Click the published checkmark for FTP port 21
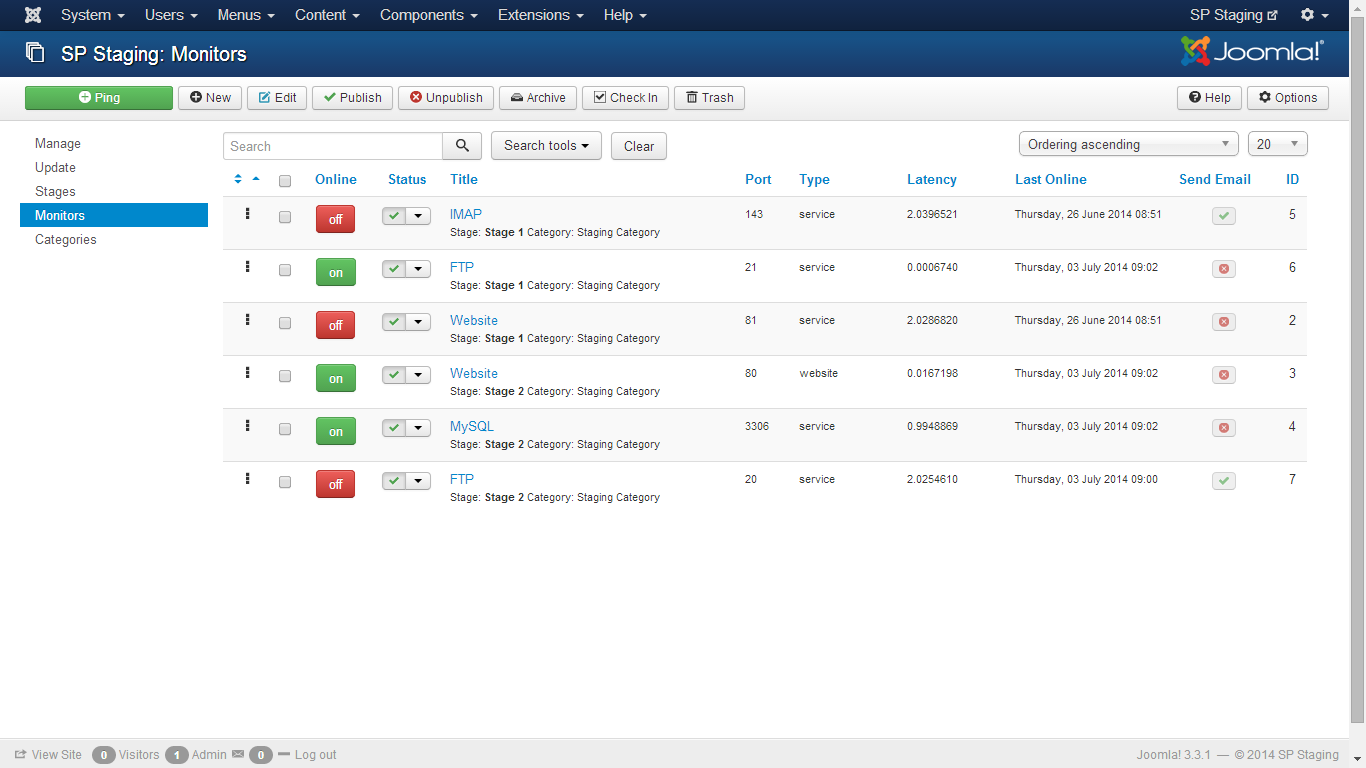The width and height of the screenshot is (1366, 768). (395, 269)
